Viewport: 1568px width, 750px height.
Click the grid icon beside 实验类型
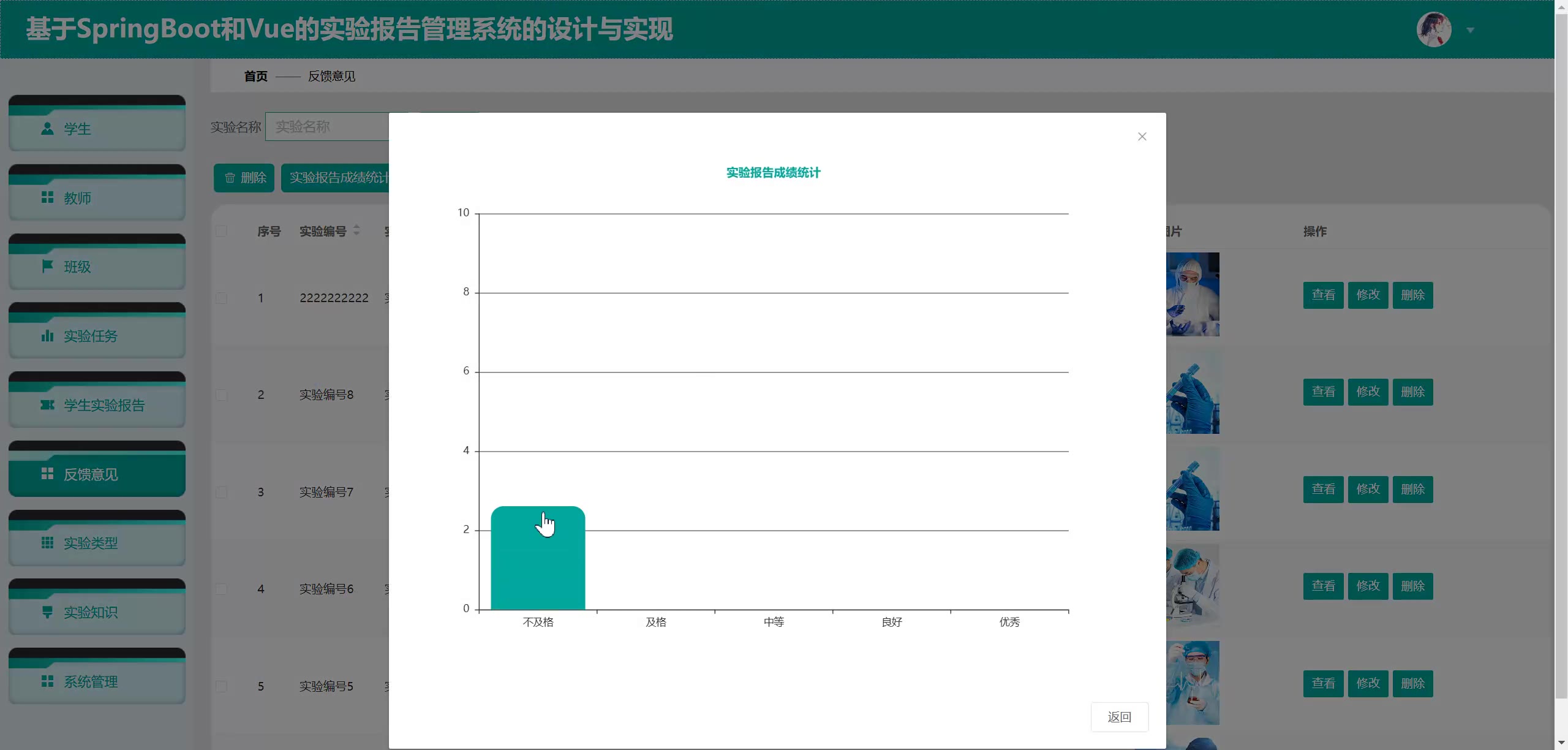47,543
